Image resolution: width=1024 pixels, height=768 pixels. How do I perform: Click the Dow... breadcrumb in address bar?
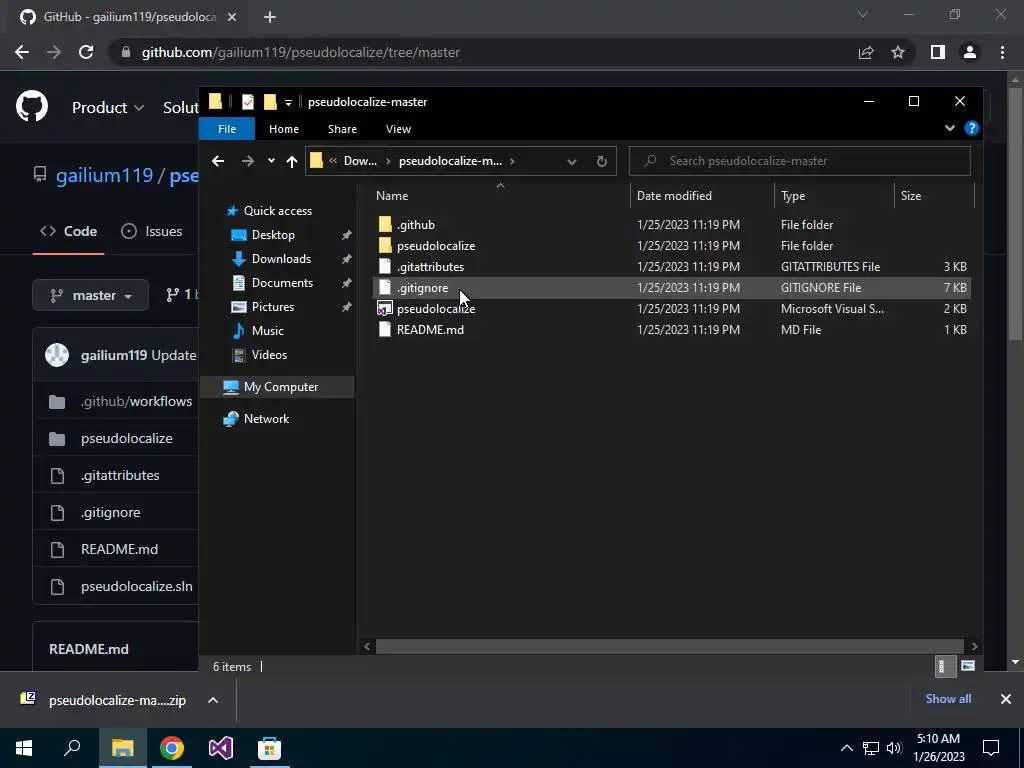[x=360, y=161]
